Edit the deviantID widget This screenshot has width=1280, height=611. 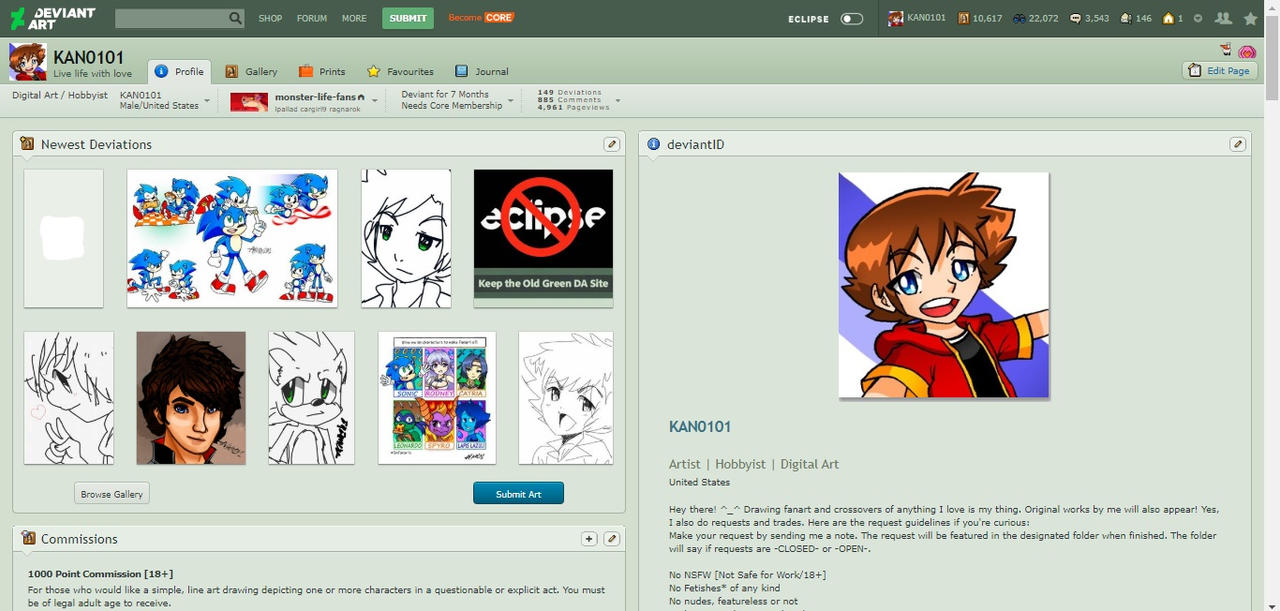[x=1238, y=144]
